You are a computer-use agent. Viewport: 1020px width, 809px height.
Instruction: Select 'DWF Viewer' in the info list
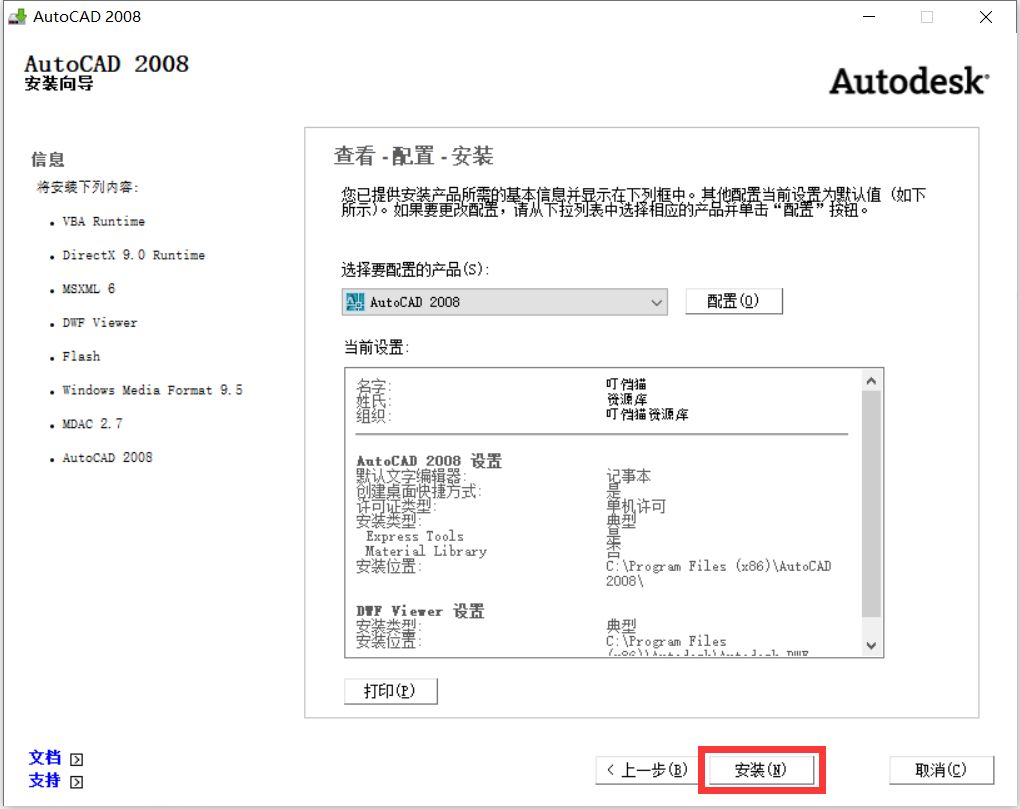(x=100, y=323)
